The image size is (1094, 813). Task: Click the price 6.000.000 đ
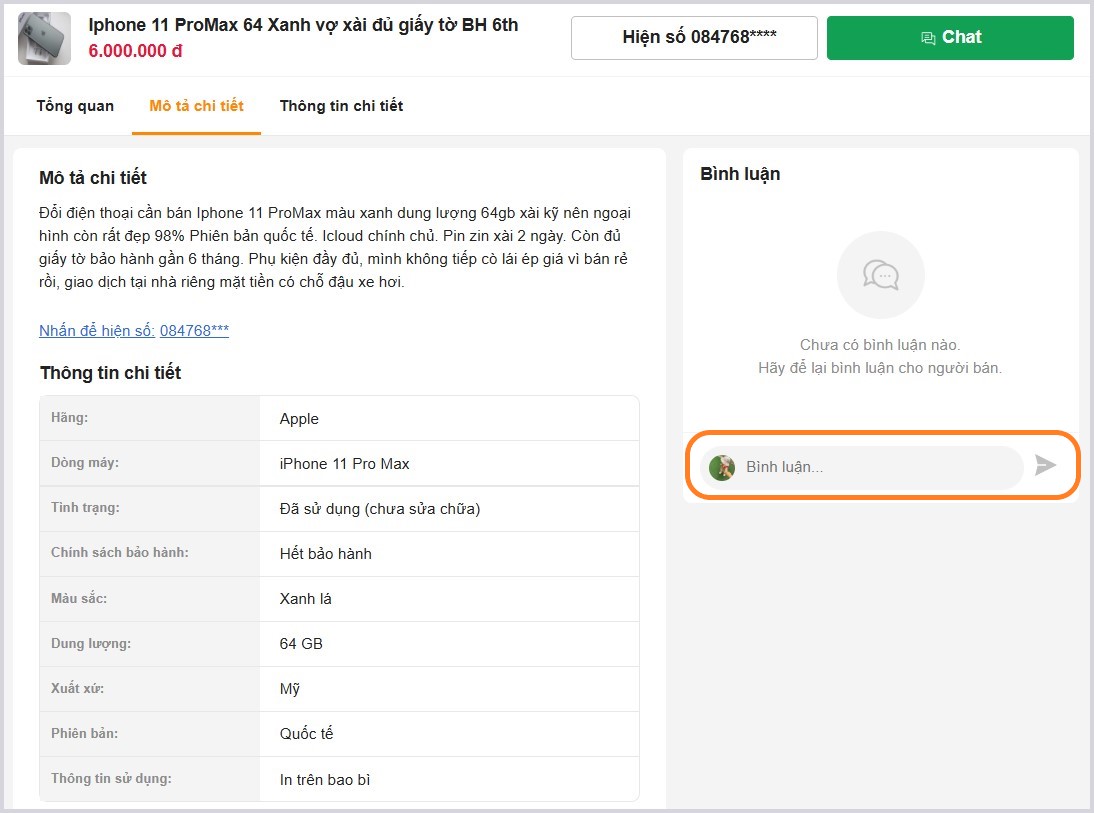coord(135,51)
